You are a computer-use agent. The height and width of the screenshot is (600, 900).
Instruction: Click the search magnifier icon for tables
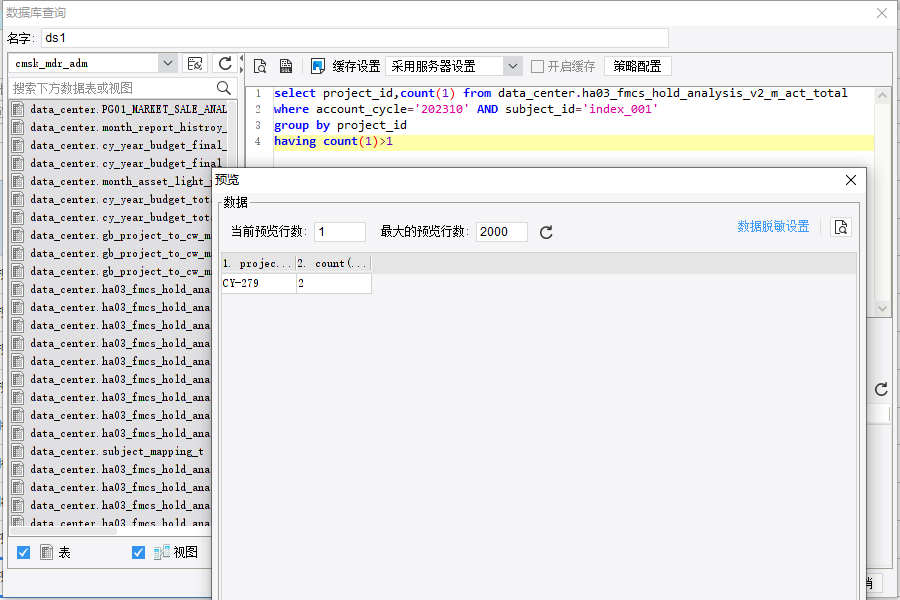(224, 88)
